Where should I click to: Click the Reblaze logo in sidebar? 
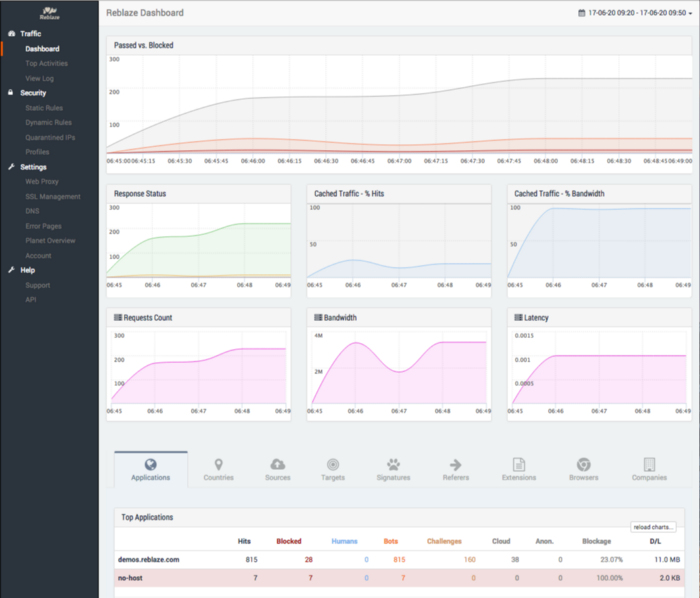click(50, 13)
